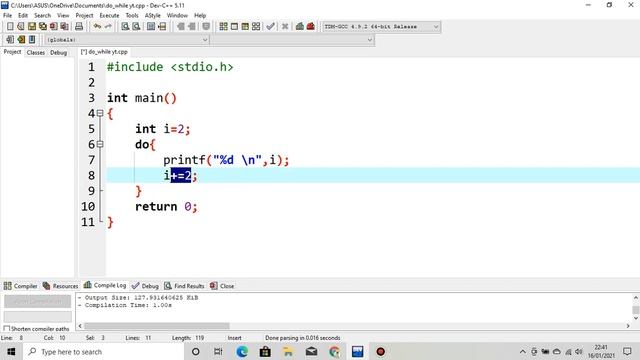
Task: Click the Save All toolbar icon
Action: click(x=43, y=27)
